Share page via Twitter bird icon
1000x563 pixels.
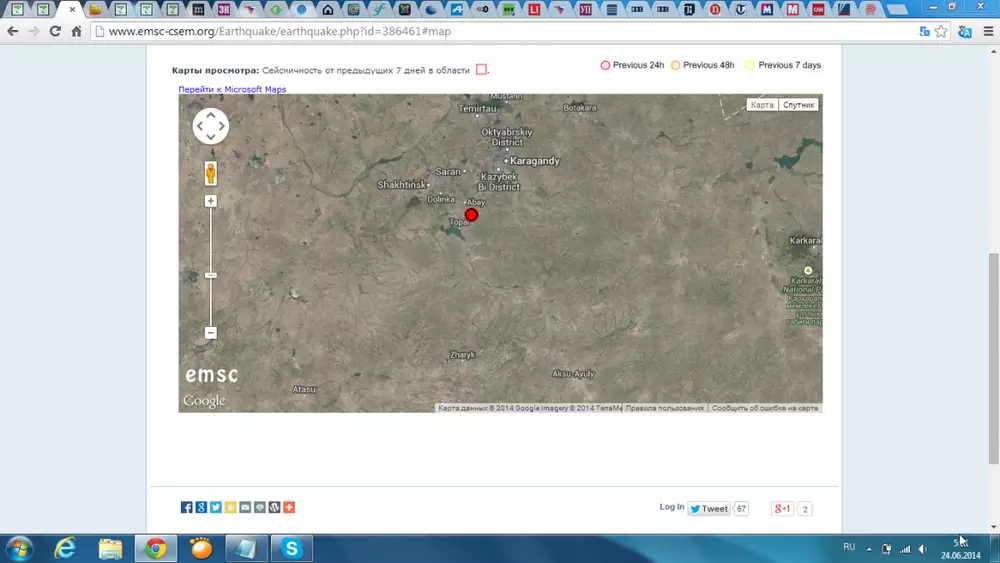pyautogui.click(x=215, y=508)
